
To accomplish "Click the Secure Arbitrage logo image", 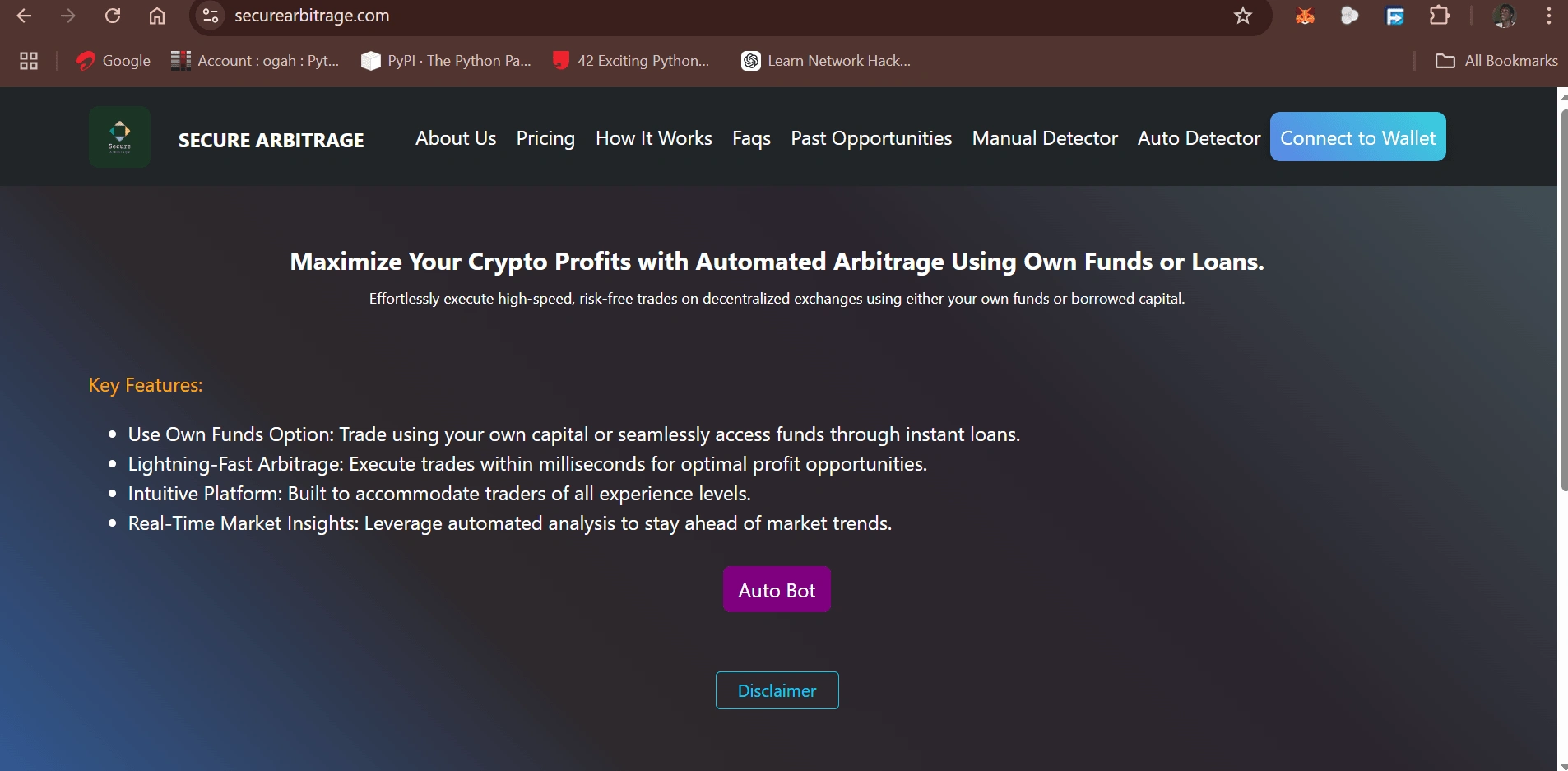I will click(120, 137).
